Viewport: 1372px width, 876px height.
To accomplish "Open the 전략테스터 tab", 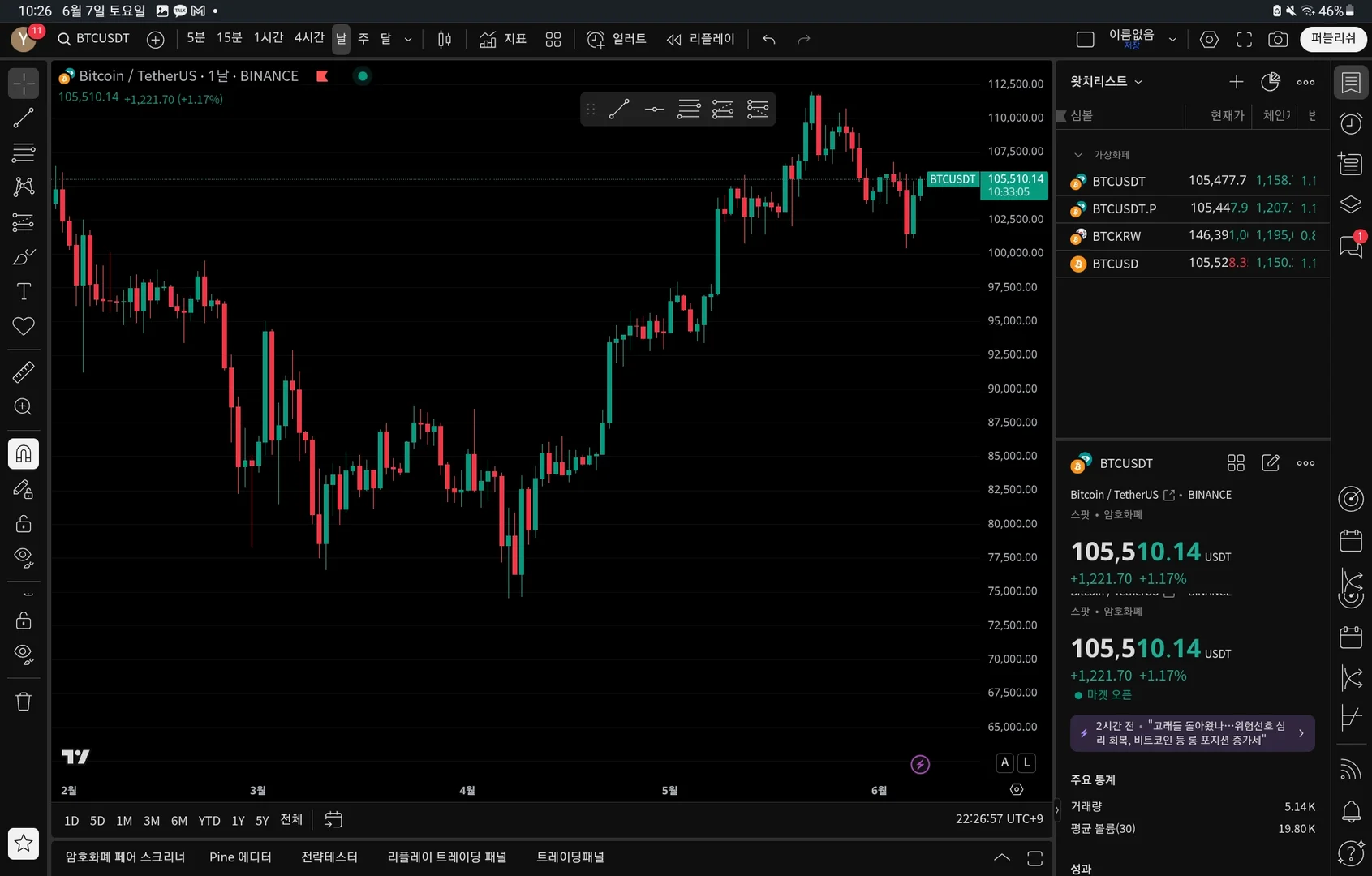I will coord(329,857).
